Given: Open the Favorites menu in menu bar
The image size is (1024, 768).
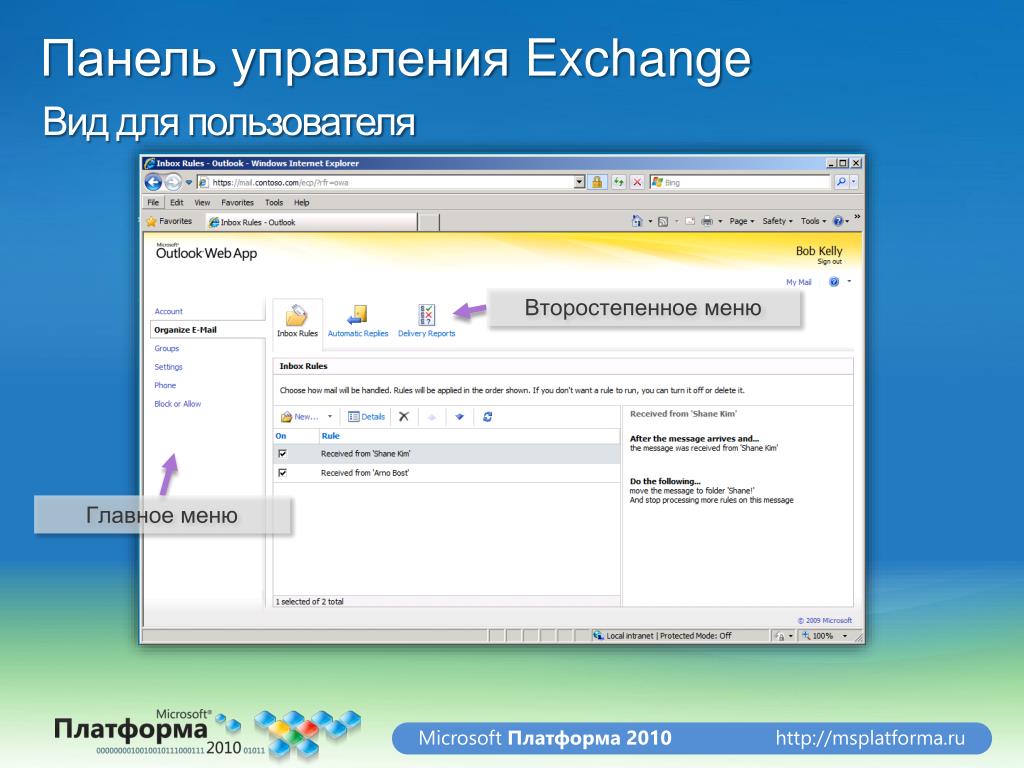Looking at the screenshot, I should 237,202.
